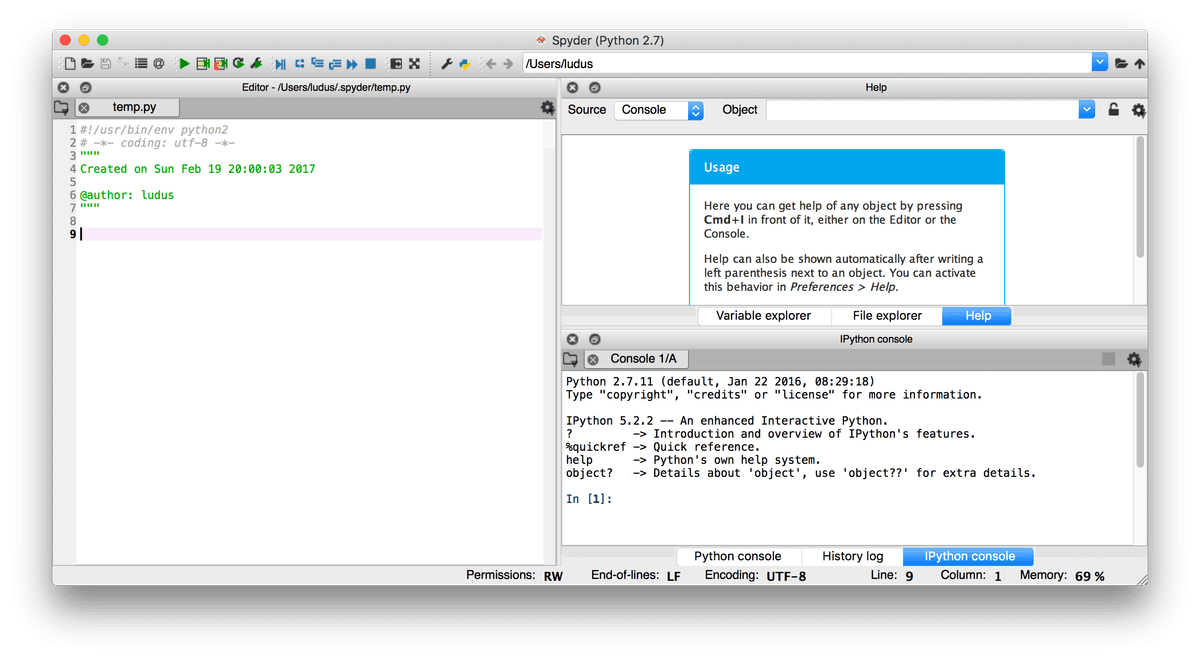Screen dimensions: 1200x660
Task: Click the green Run file button
Action: click(183, 64)
